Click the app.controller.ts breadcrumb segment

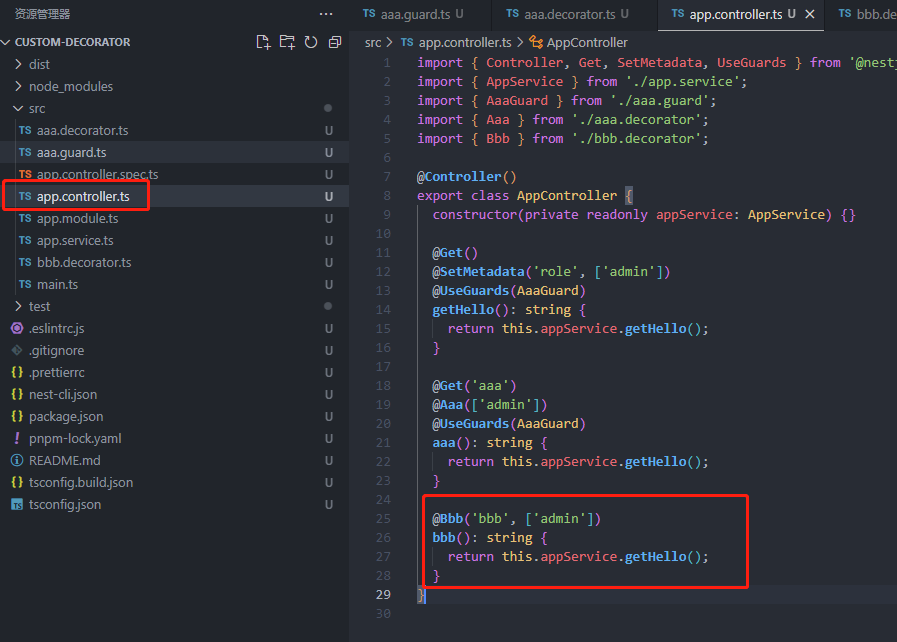[465, 42]
